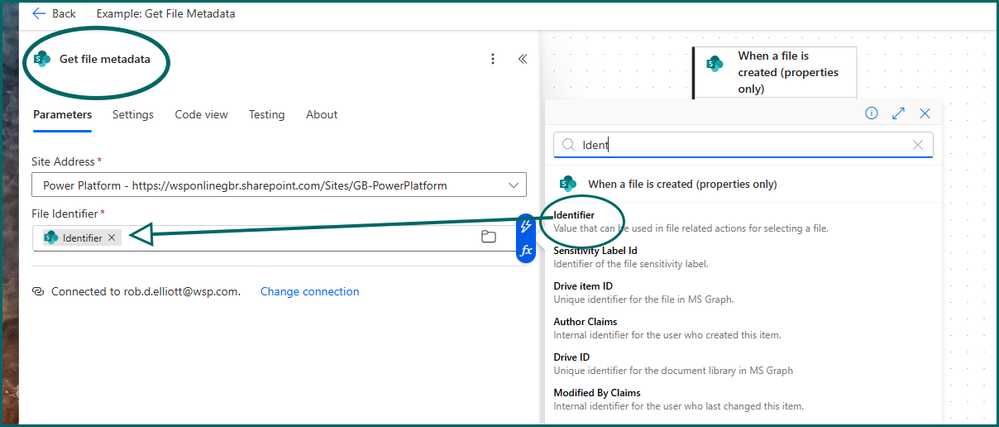The image size is (999, 427).
Task: Click the SharePoint icon beside Get file metadata
Action: pyautogui.click(x=42, y=59)
